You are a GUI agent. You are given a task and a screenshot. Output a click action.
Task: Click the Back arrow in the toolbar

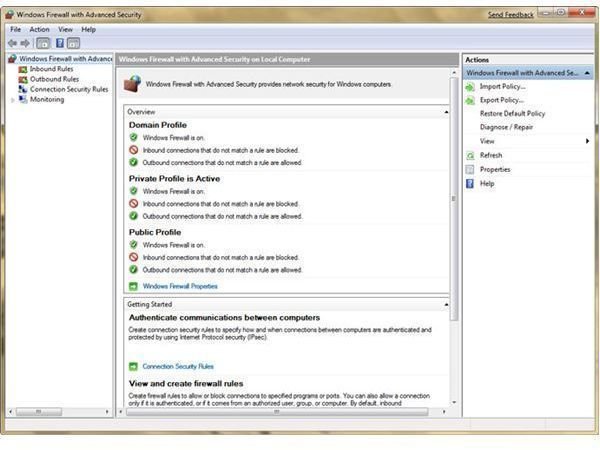click(13, 43)
